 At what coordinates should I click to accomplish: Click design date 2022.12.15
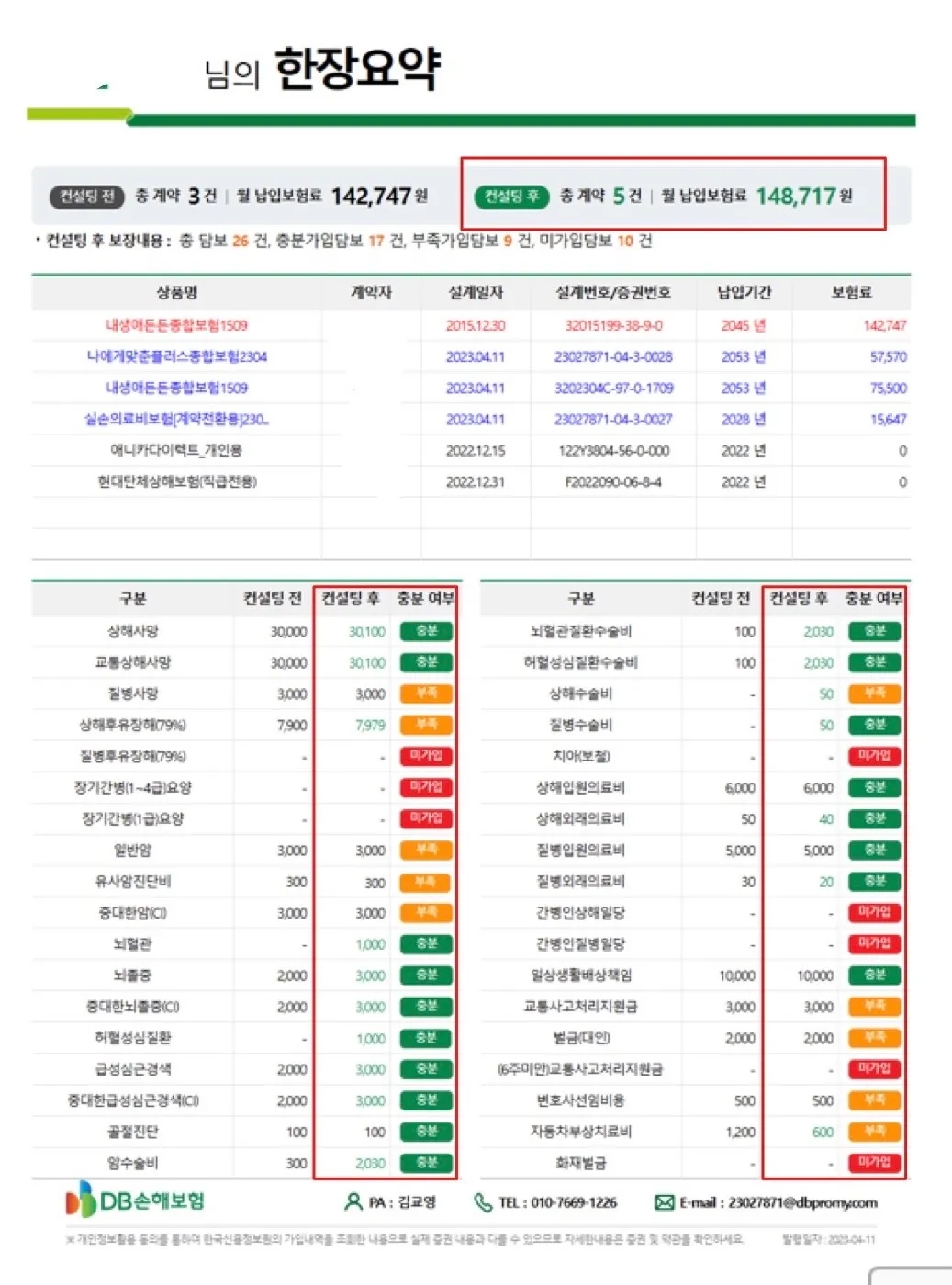pyautogui.click(x=476, y=450)
